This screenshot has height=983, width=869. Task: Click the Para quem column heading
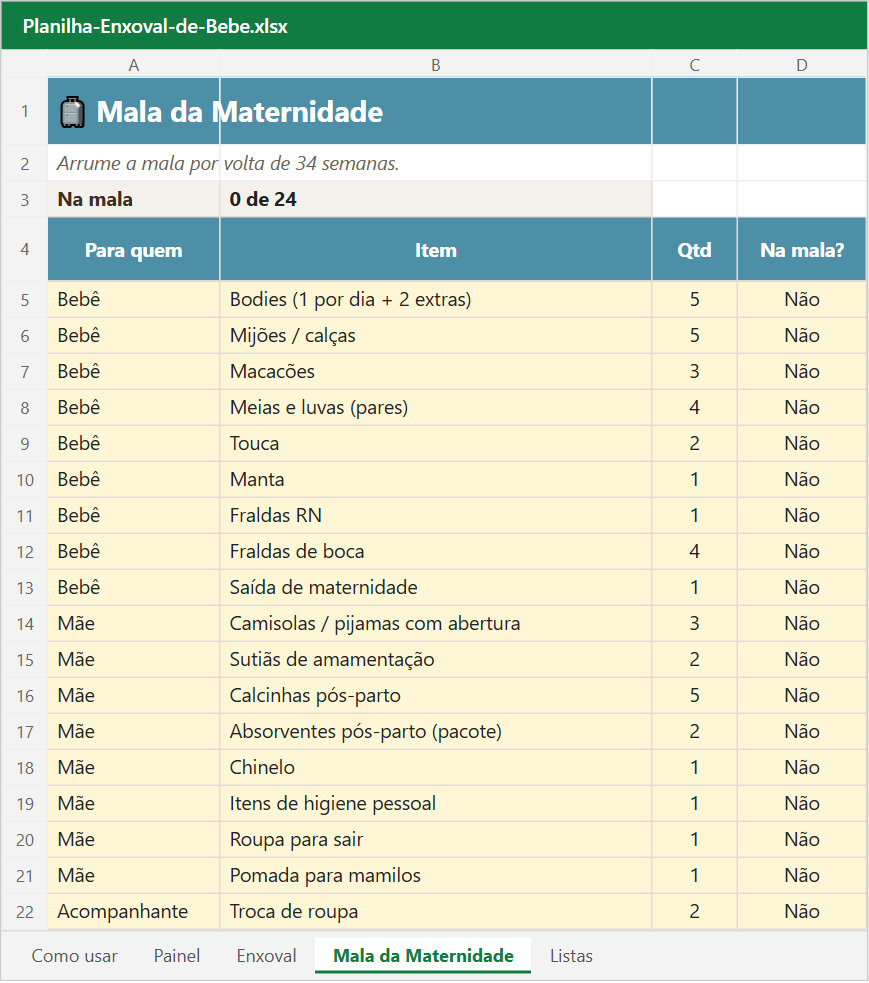134,250
